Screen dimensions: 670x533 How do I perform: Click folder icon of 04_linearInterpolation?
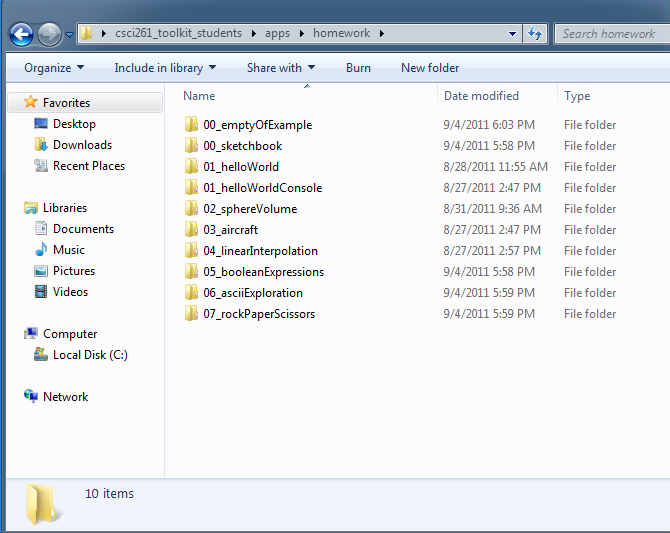point(191,250)
